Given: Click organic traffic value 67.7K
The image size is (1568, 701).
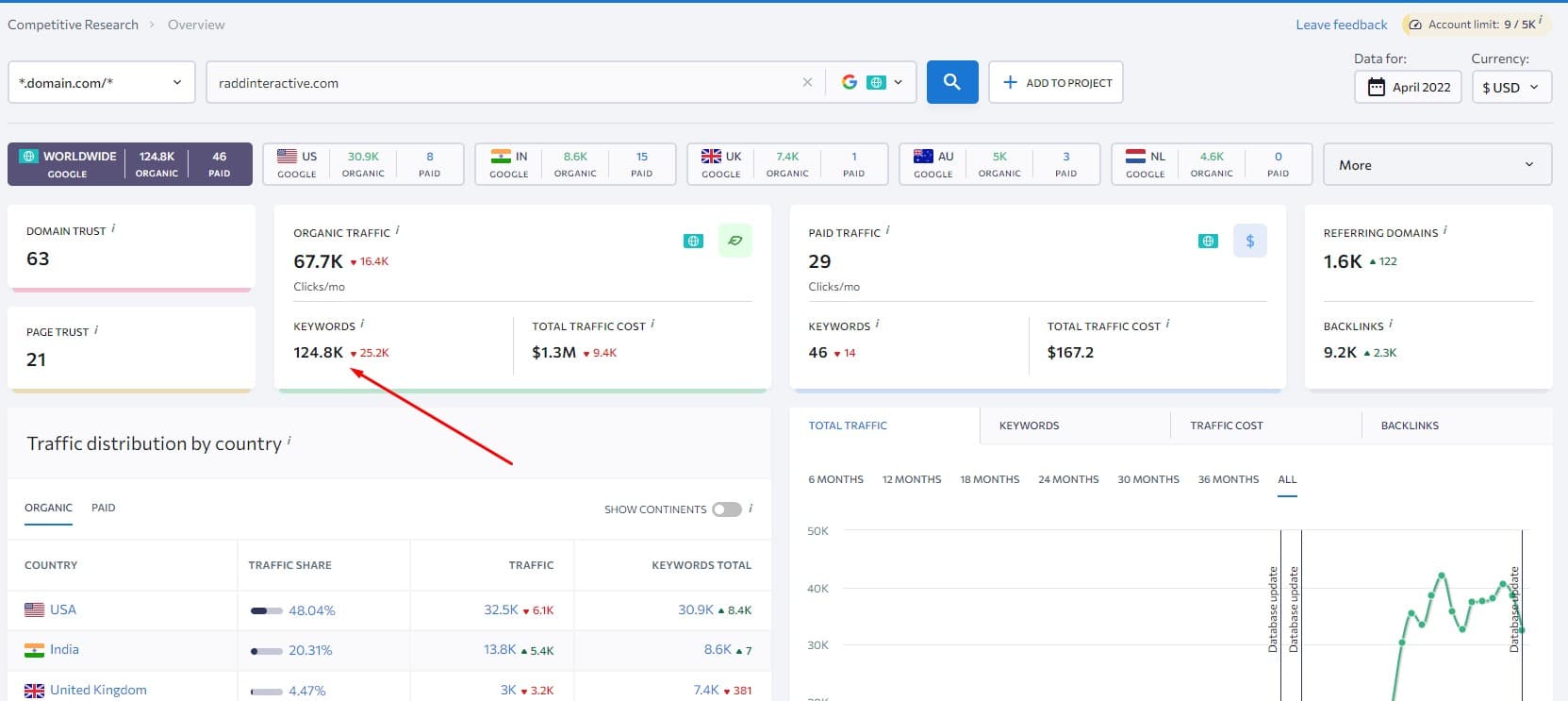Looking at the screenshot, I should click(318, 261).
